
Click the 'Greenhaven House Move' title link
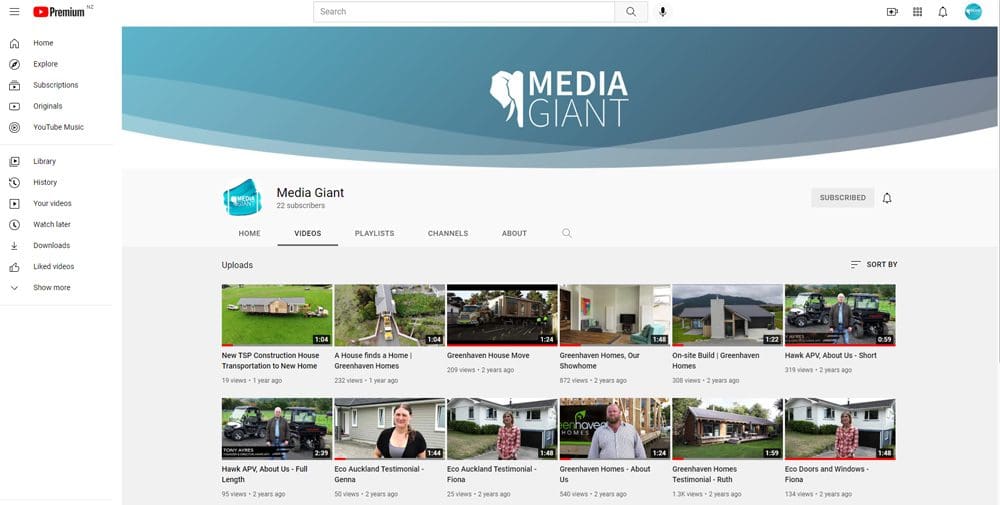pos(488,356)
